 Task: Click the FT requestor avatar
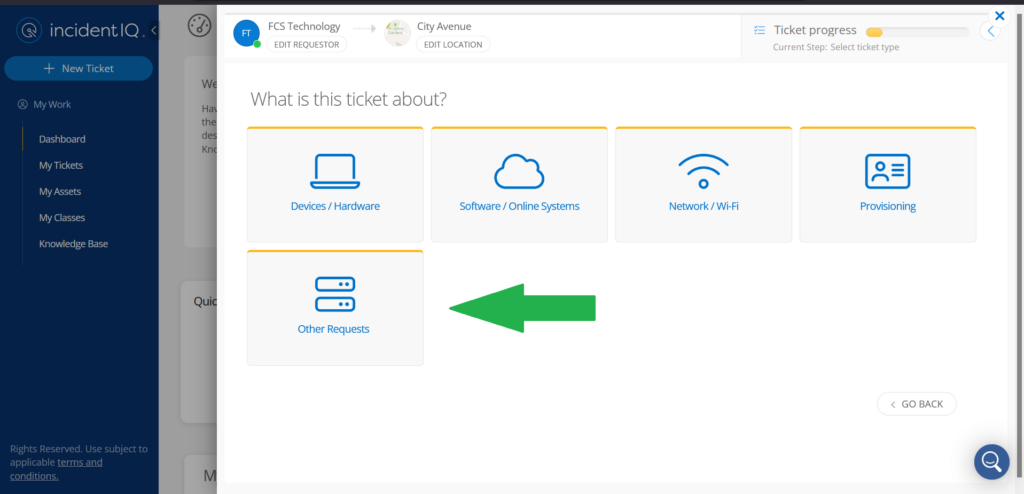(x=246, y=33)
